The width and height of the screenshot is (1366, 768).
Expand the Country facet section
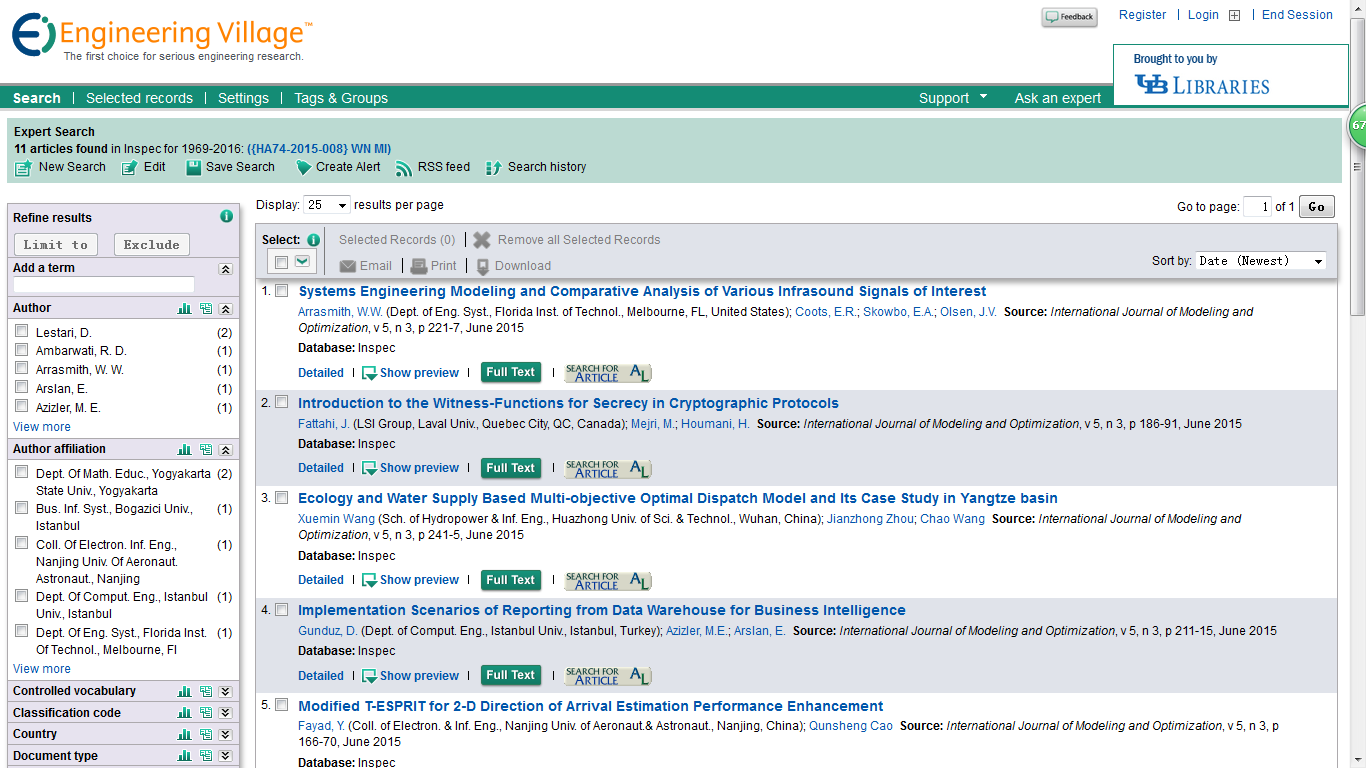point(226,734)
